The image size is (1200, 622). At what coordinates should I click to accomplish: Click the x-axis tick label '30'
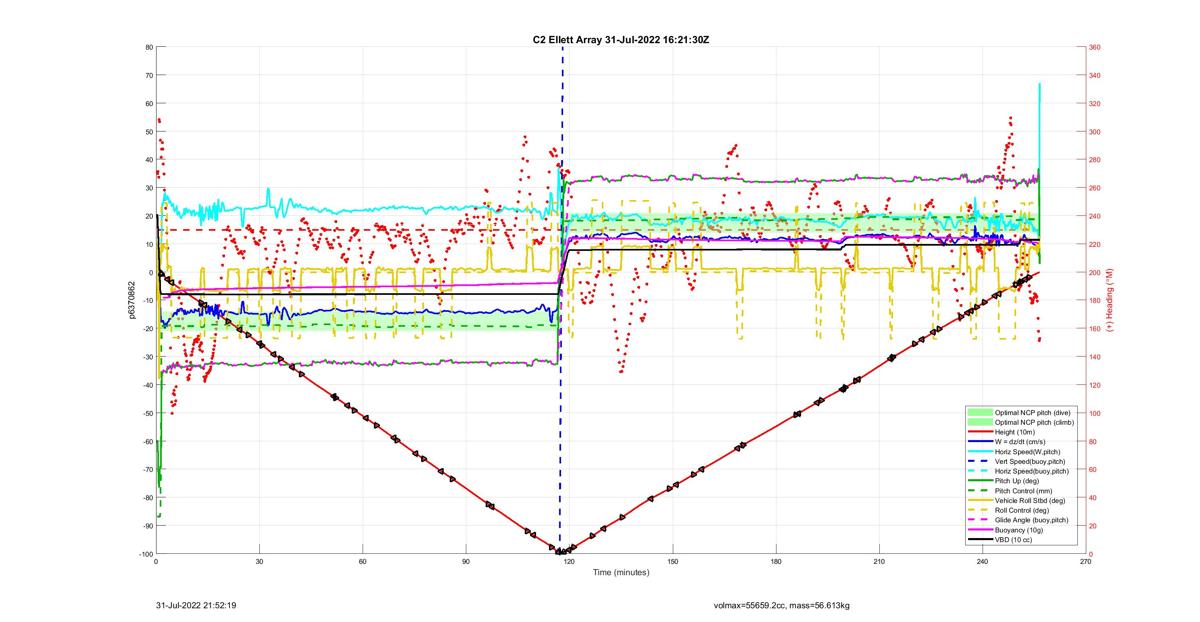click(x=259, y=562)
